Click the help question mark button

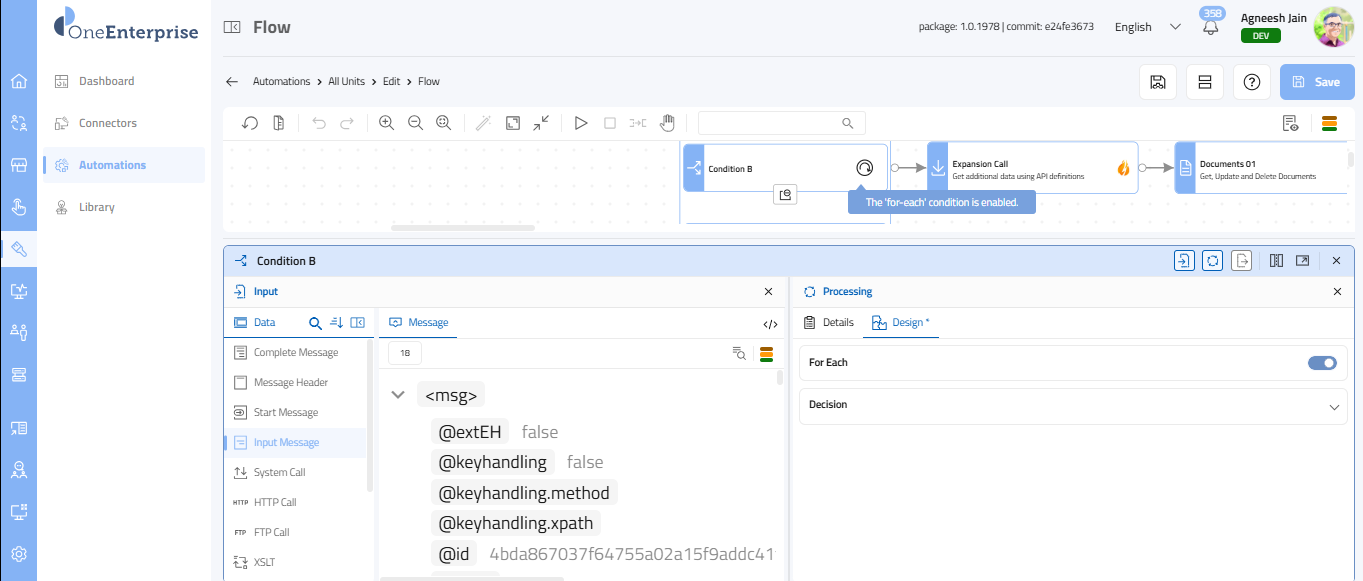point(1251,82)
